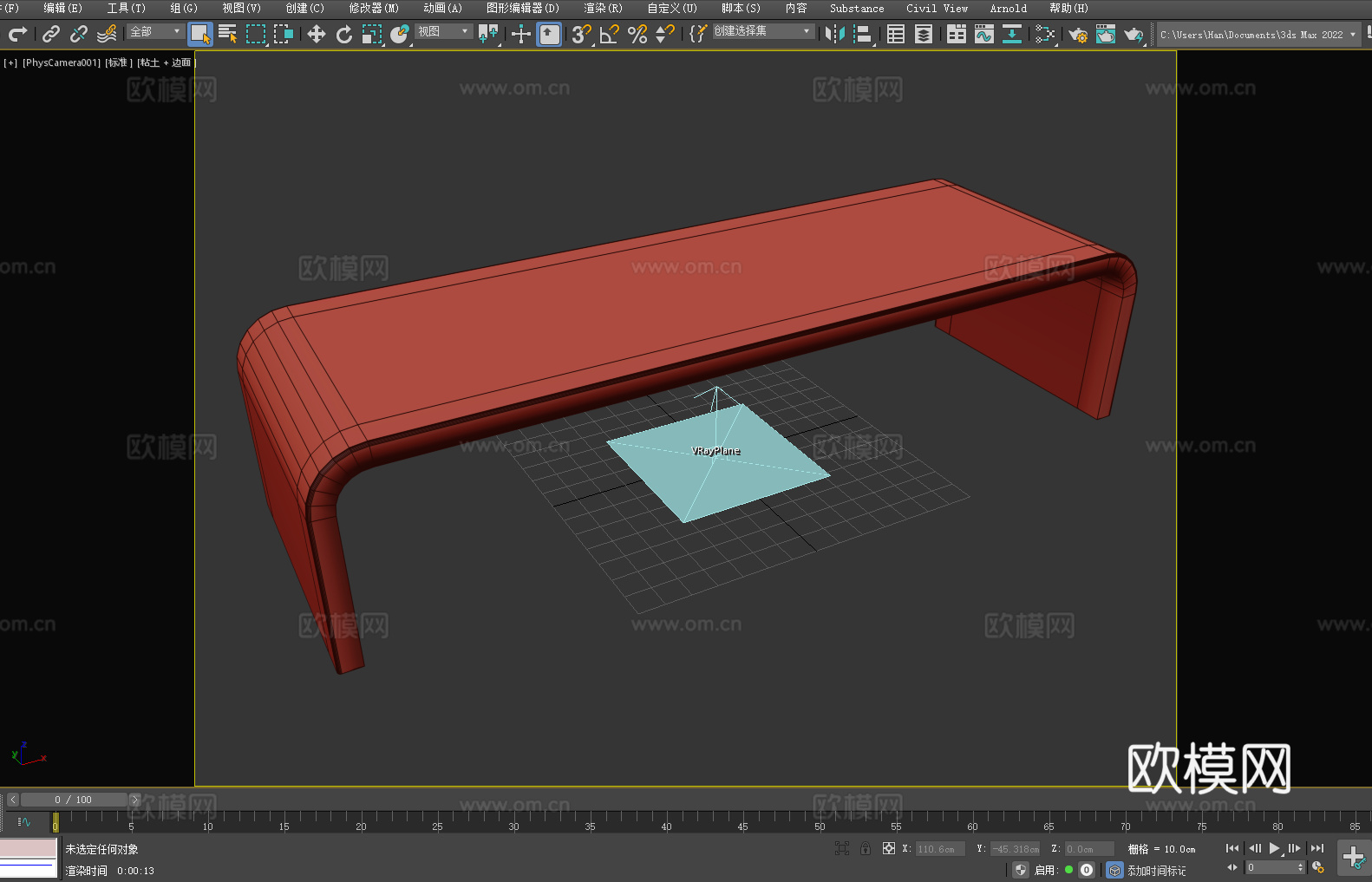Open the 修改器(M) menu
The width and height of the screenshot is (1372, 882).
click(374, 8)
